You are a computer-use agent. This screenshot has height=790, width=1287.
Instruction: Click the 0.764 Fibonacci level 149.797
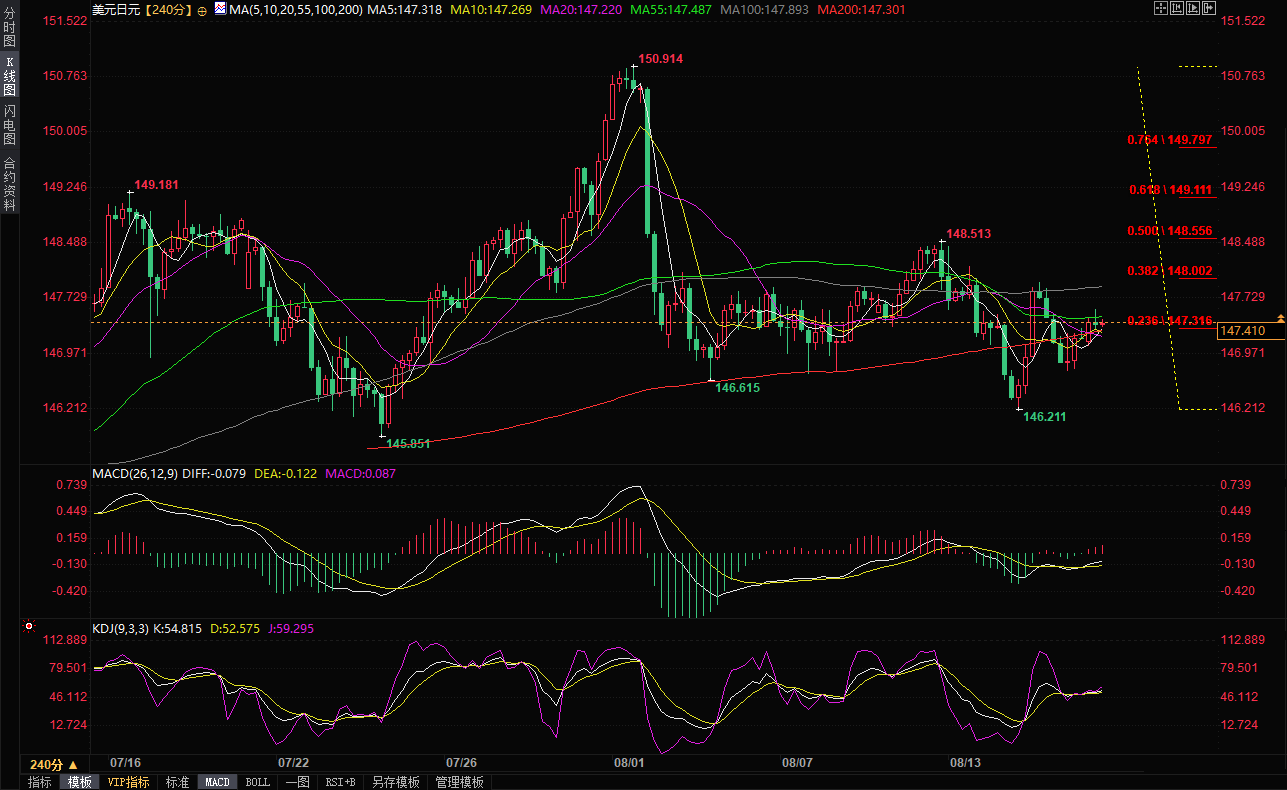click(1169, 139)
